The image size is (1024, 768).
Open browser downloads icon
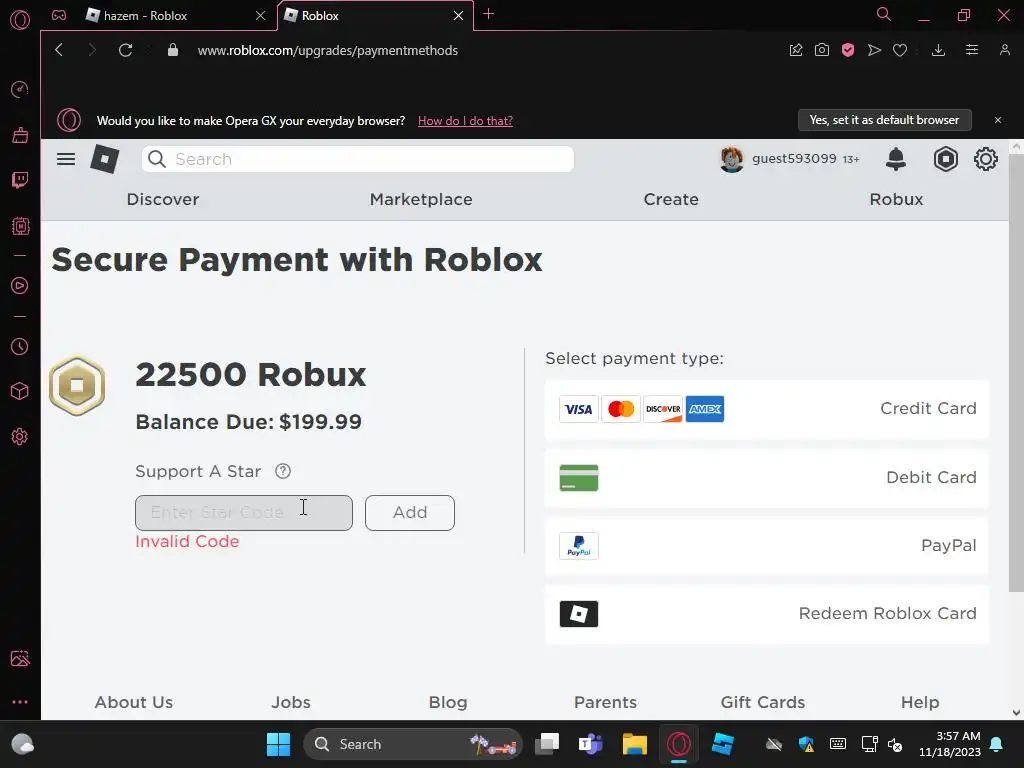pos(938,50)
